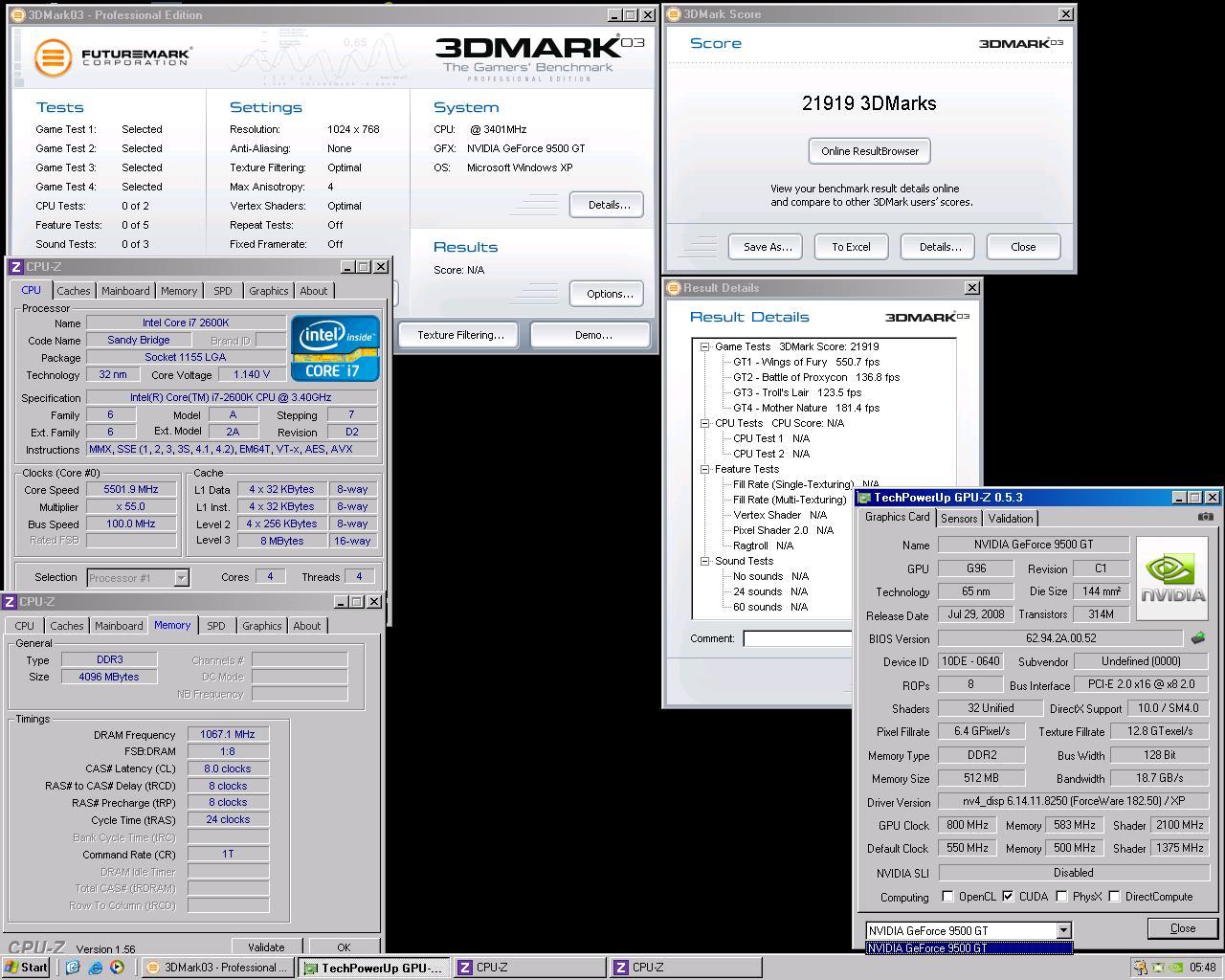Click To Excel in 3DMark Score window
This screenshot has height=980, width=1225.
pyautogui.click(x=851, y=247)
